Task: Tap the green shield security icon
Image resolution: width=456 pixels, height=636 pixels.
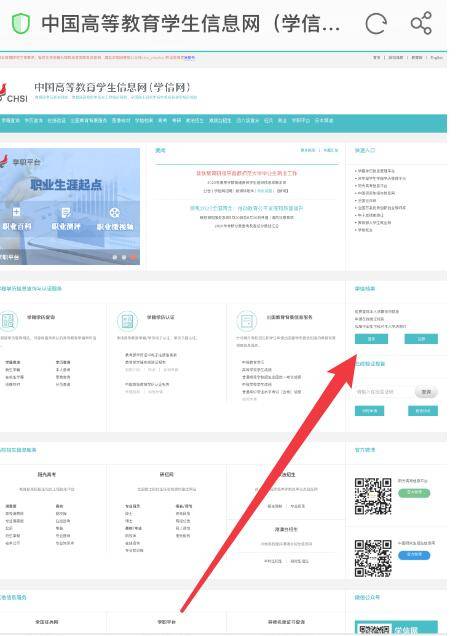Action: (21, 23)
